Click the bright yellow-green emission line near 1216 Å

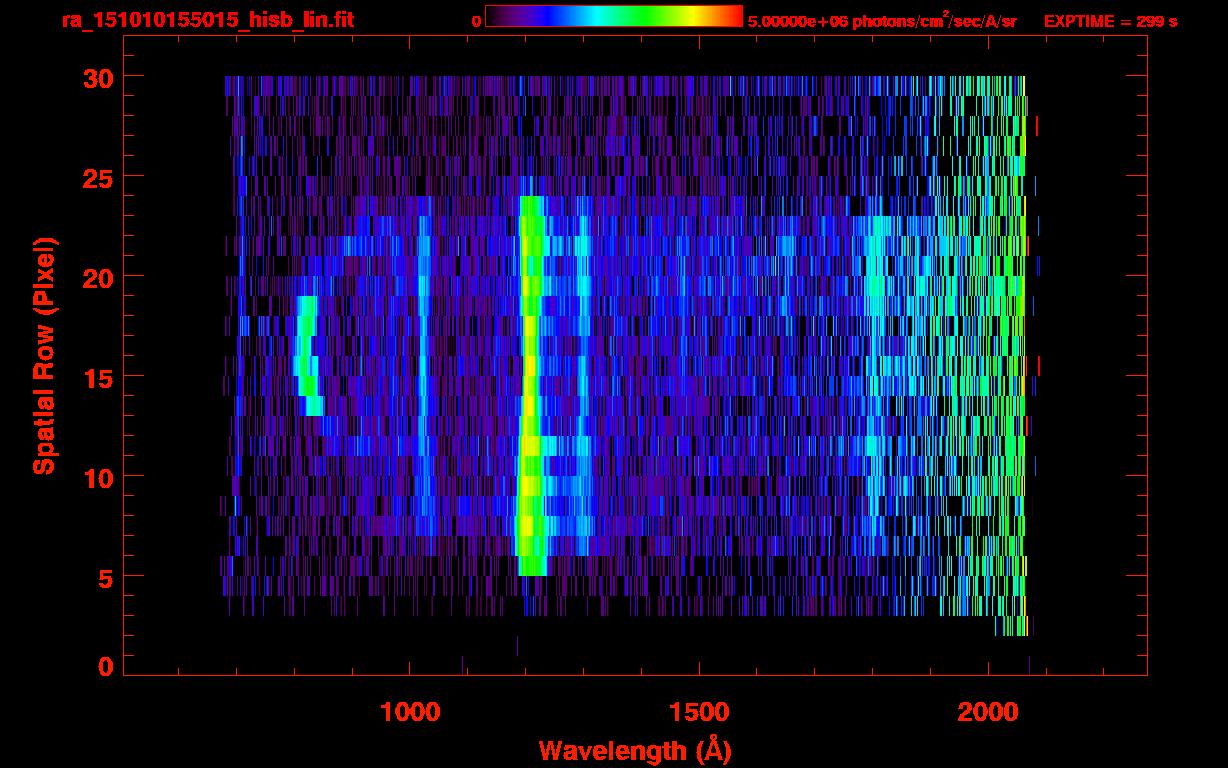pyautogui.click(x=530, y=385)
